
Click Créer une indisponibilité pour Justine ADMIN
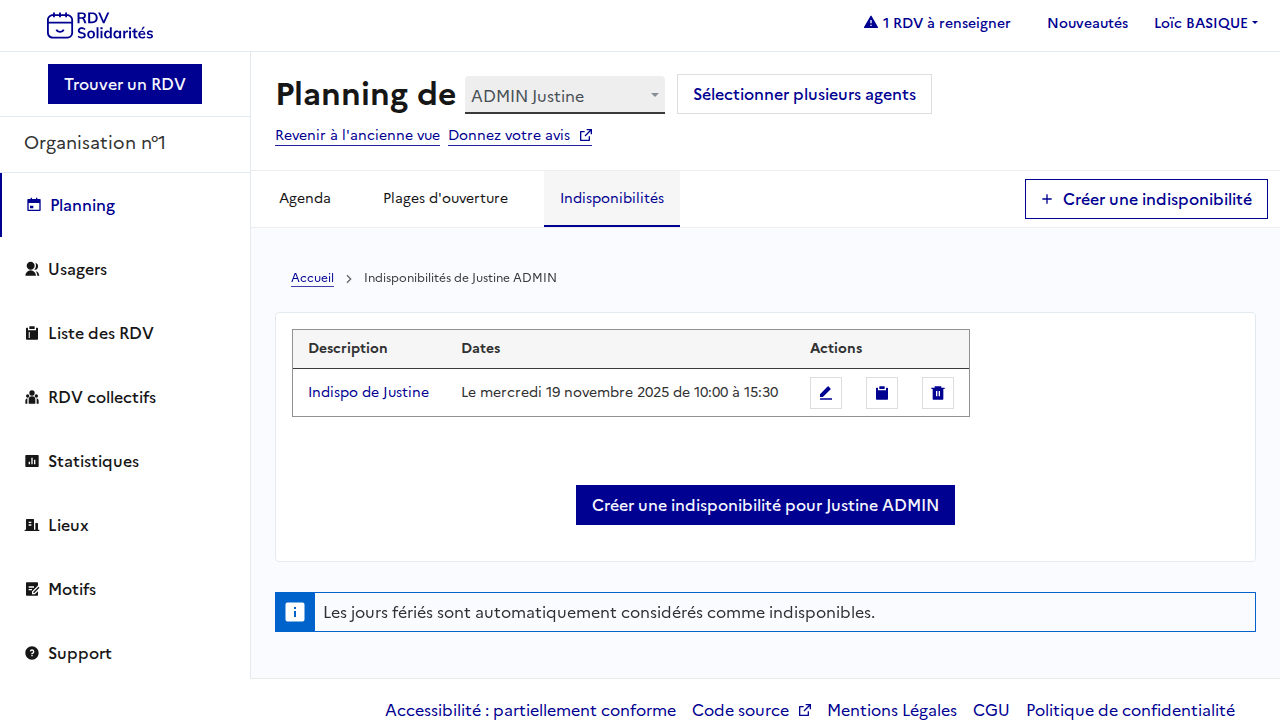(765, 505)
